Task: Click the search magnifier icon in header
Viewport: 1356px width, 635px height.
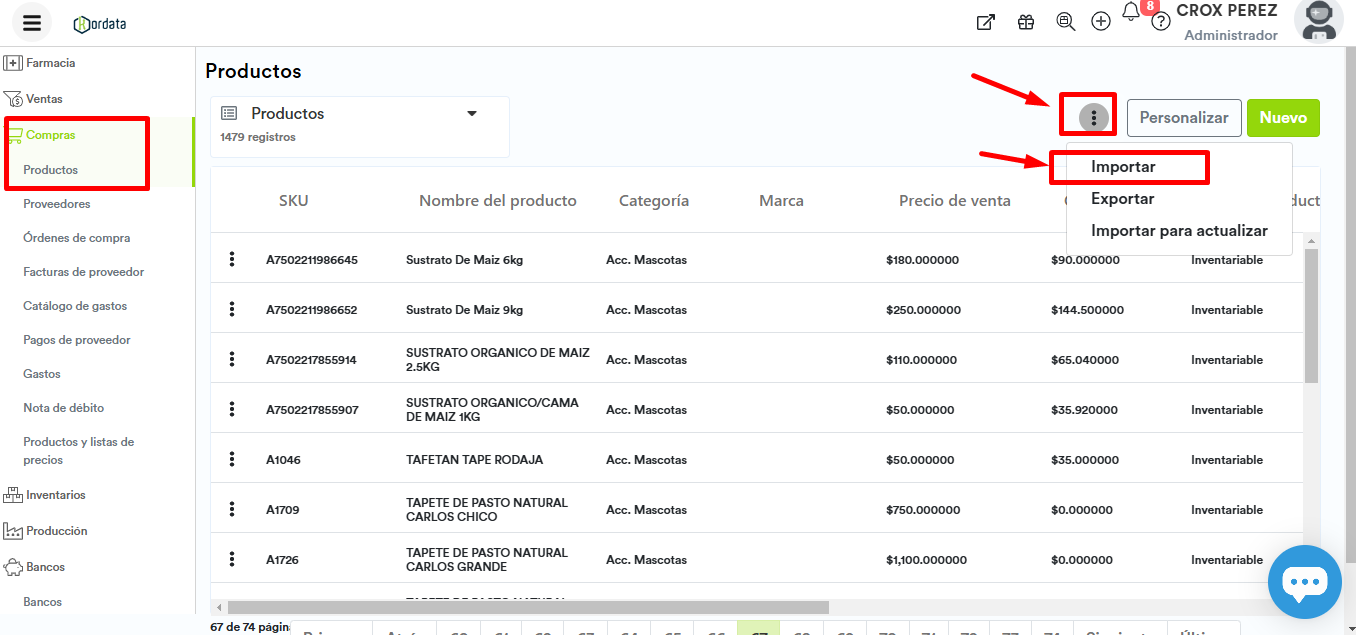Action: [x=1066, y=22]
